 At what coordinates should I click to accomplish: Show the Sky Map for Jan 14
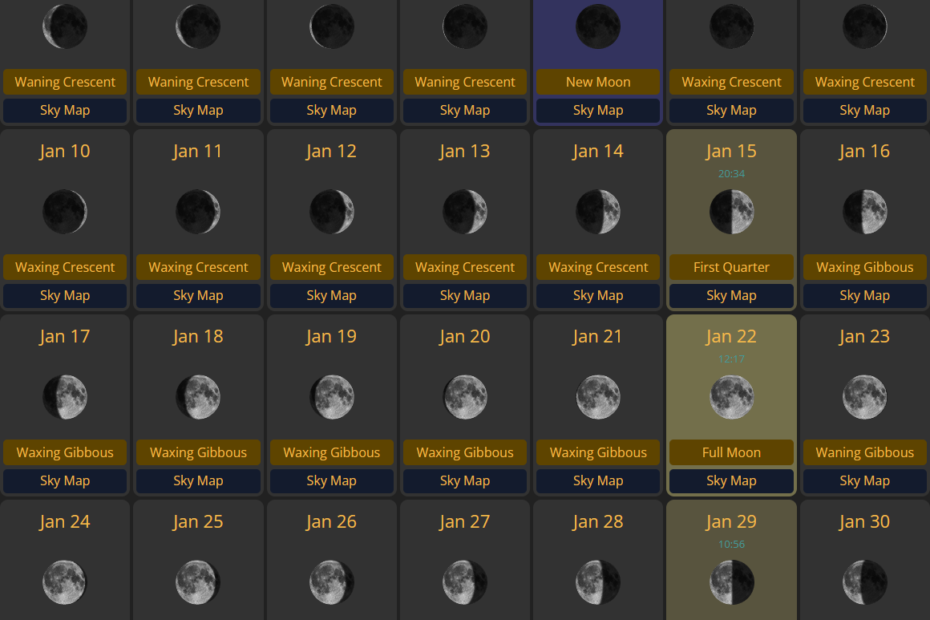click(x=598, y=295)
